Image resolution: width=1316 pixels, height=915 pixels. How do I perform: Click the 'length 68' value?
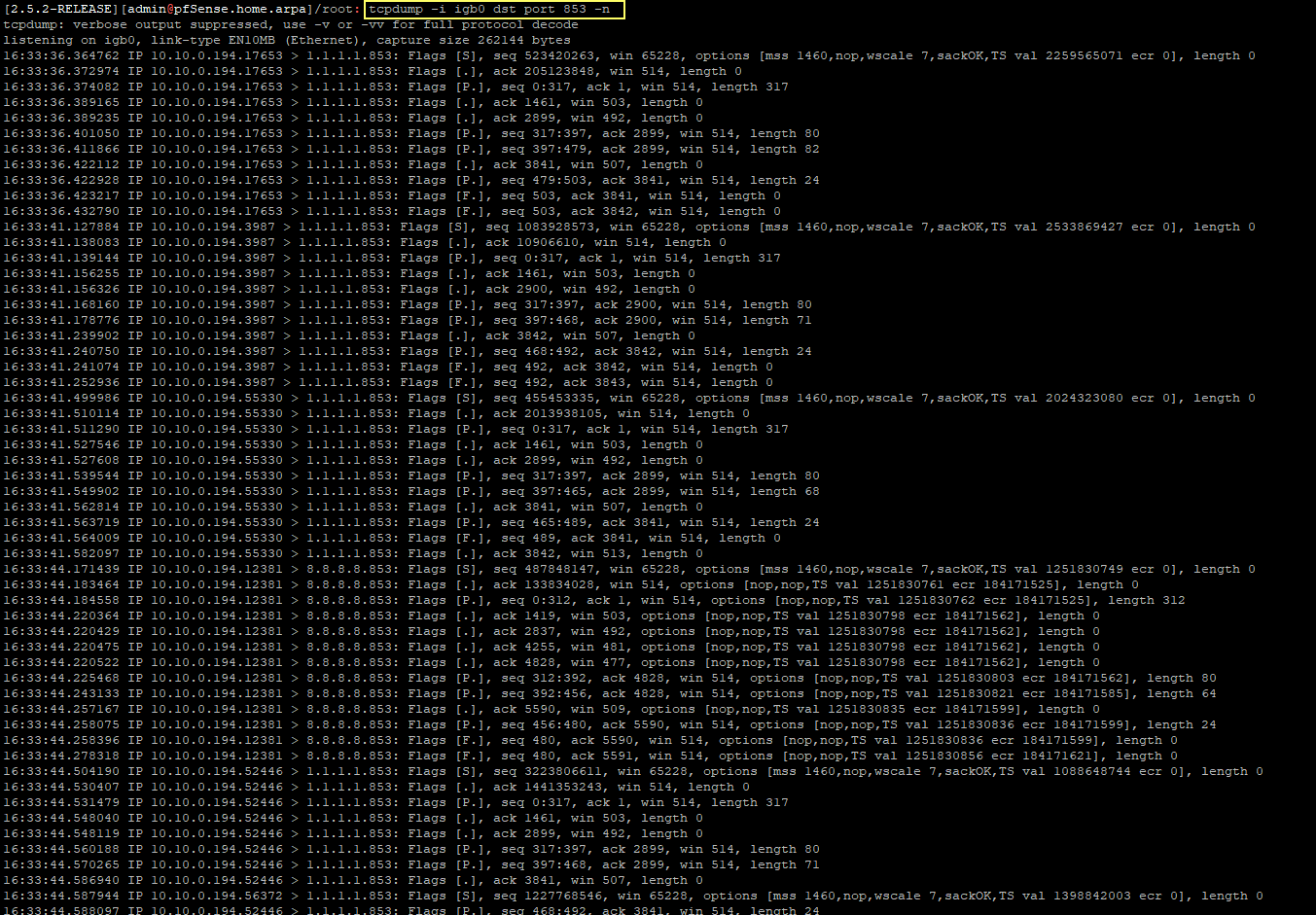785,491
